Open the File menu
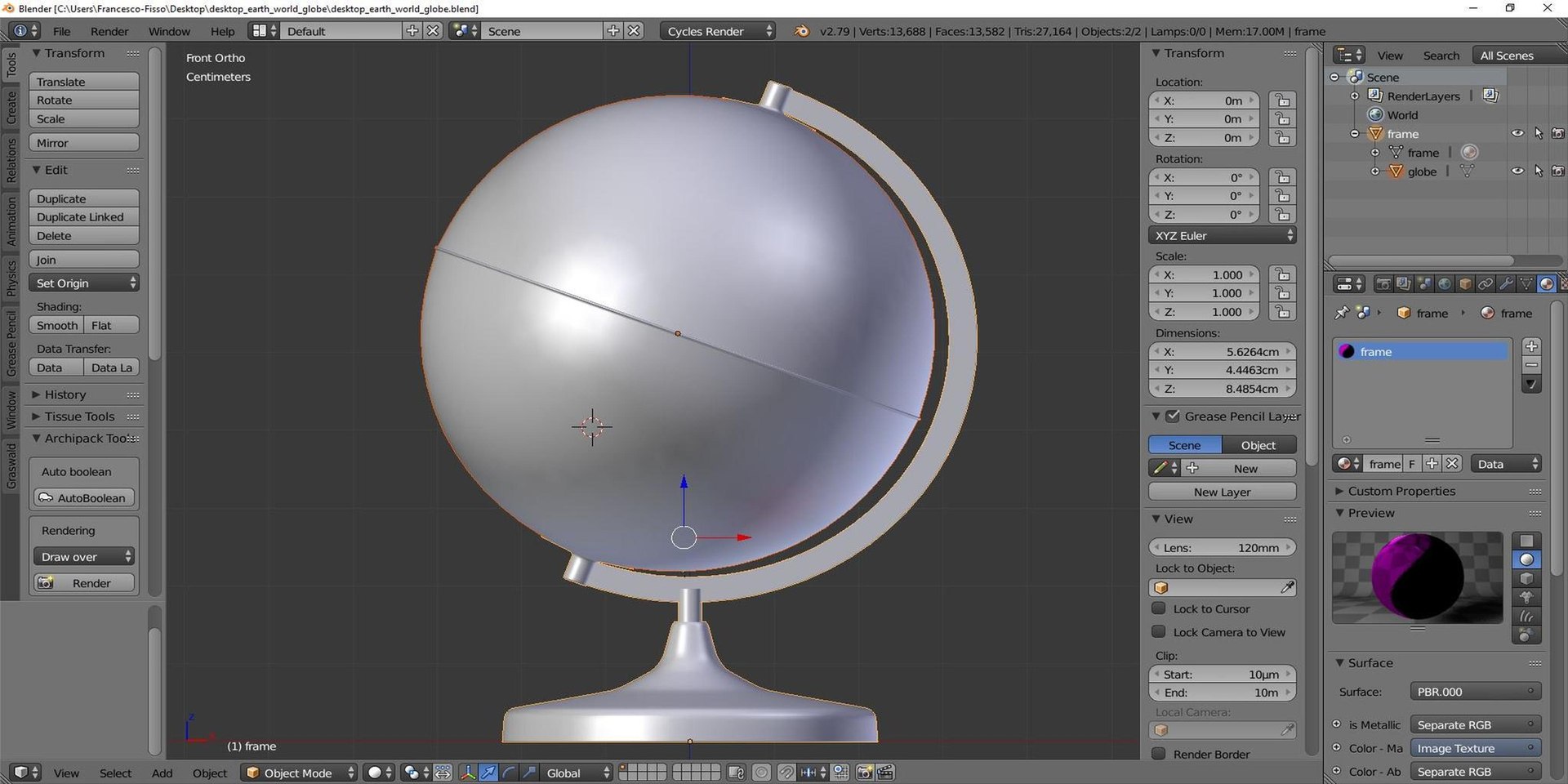The height and width of the screenshot is (784, 1568). [61, 31]
